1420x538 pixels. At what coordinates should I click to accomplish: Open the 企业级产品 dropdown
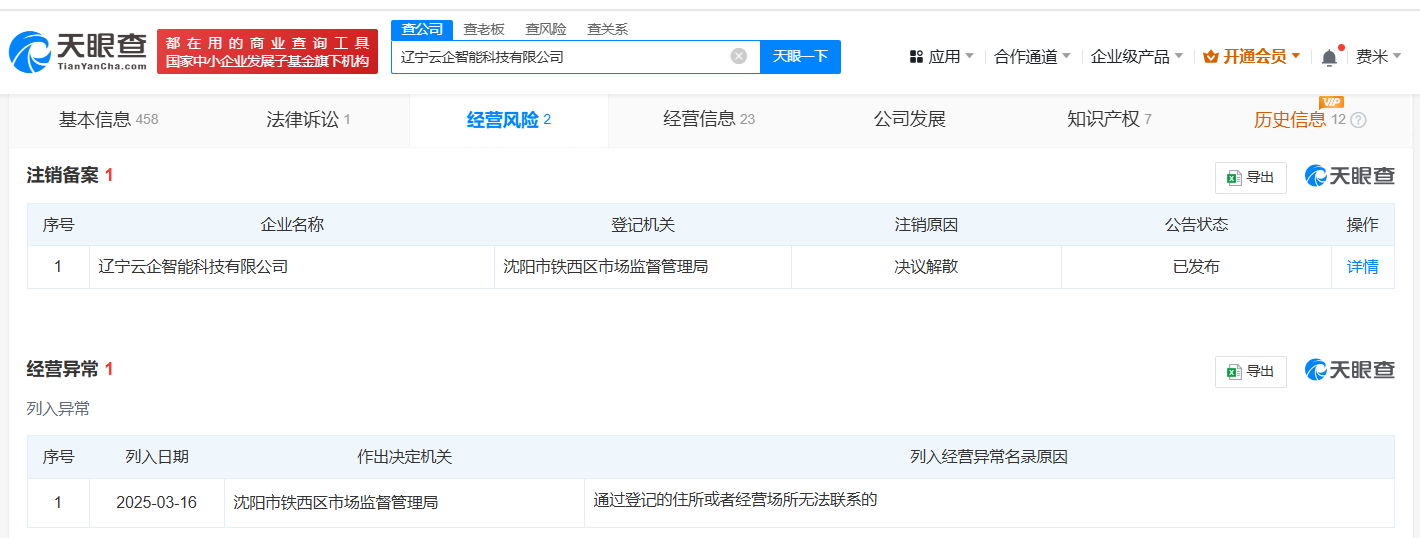pyautogui.click(x=1137, y=57)
